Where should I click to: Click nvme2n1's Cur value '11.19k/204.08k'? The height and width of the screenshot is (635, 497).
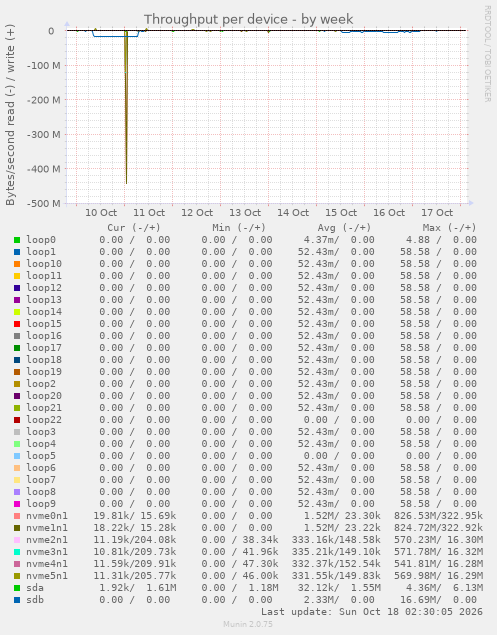tap(135, 540)
